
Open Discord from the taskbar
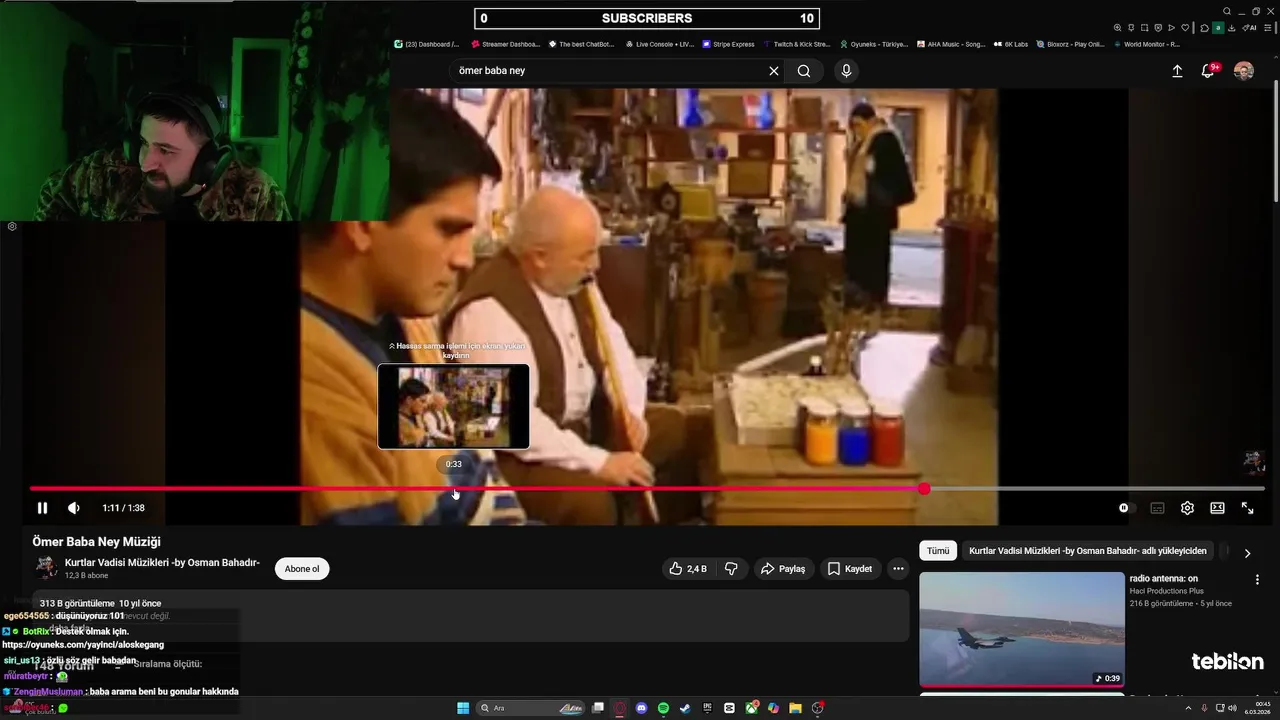coord(642,708)
